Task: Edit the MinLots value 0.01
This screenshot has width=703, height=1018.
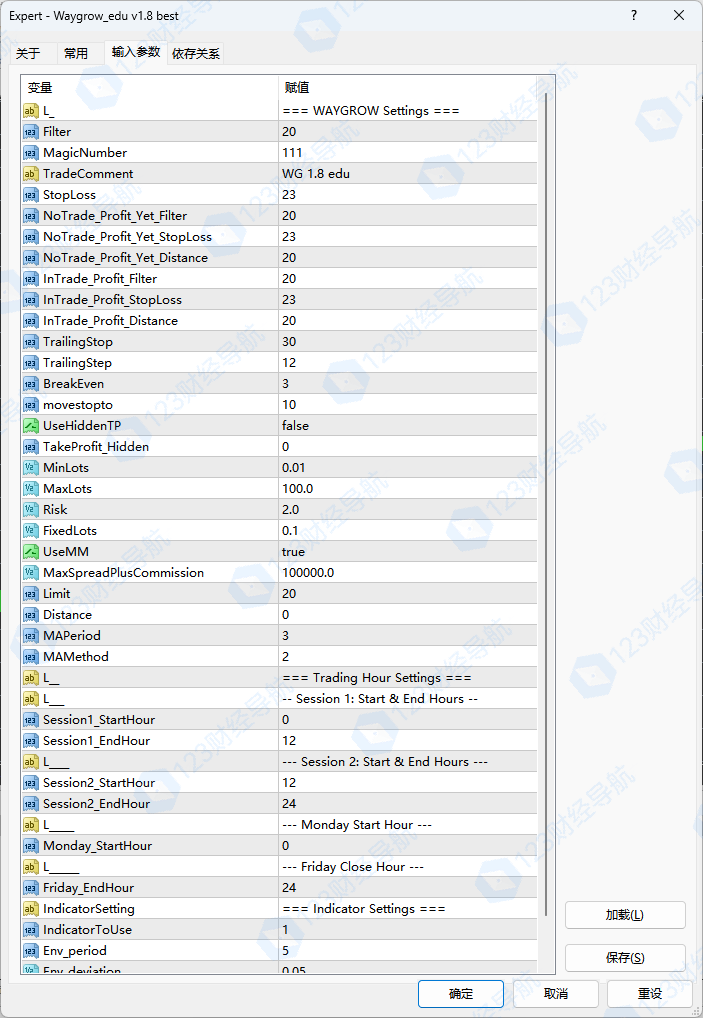Action: [x=408, y=467]
